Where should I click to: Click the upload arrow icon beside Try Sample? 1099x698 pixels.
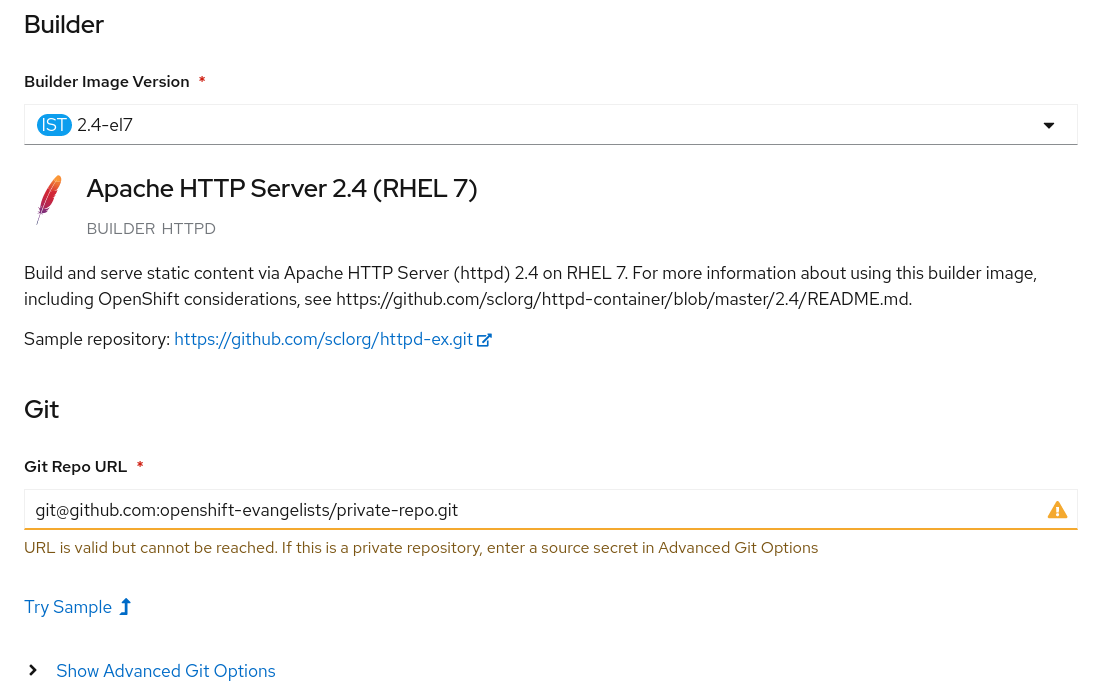click(124, 606)
